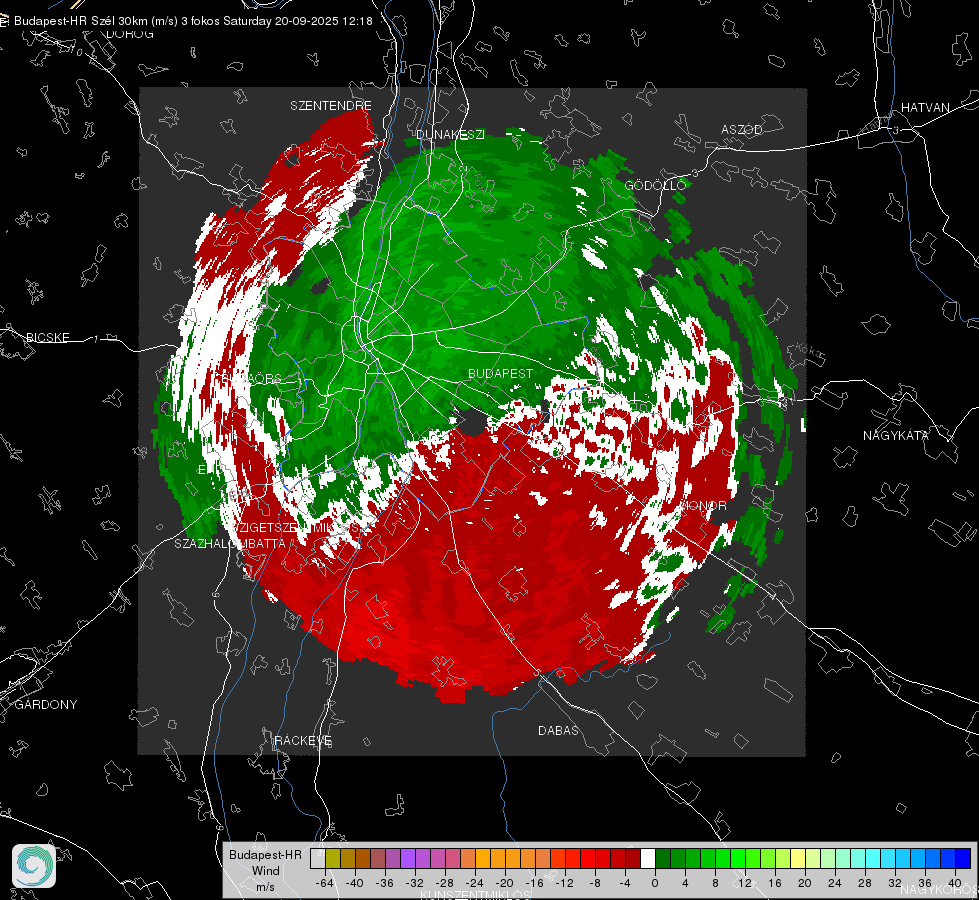Viewport: 979px width, 900px height.
Task: Select the SZAZHALOMBATTA label
Action: (230, 543)
